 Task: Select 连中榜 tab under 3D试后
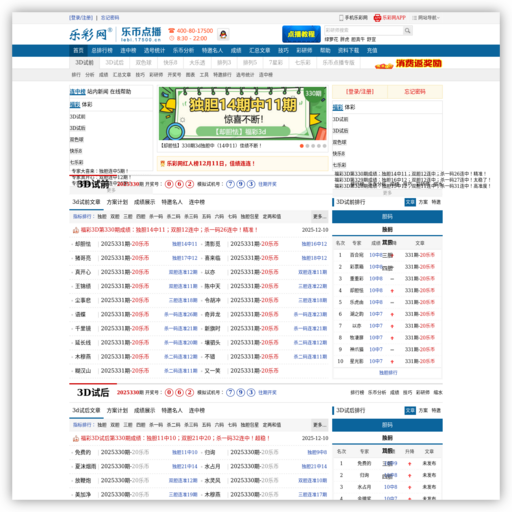(x=197, y=410)
